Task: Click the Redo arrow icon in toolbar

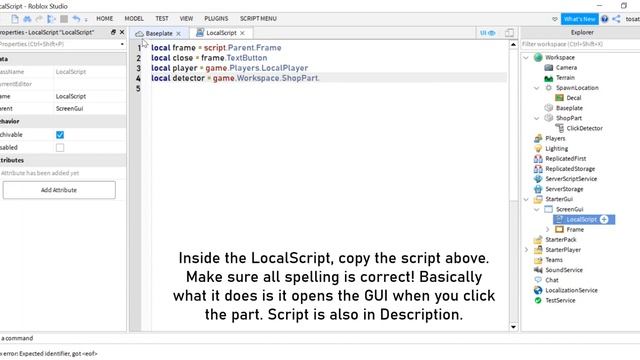Action: point(39,19)
